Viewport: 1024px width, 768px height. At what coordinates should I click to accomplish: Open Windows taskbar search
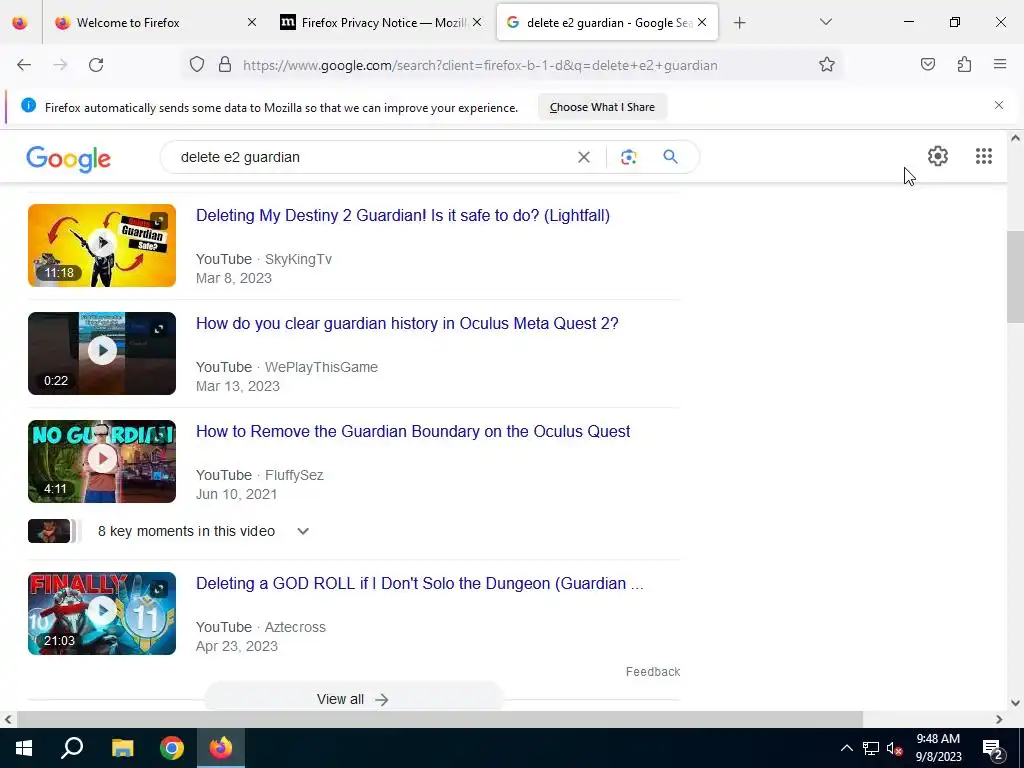tap(72, 748)
